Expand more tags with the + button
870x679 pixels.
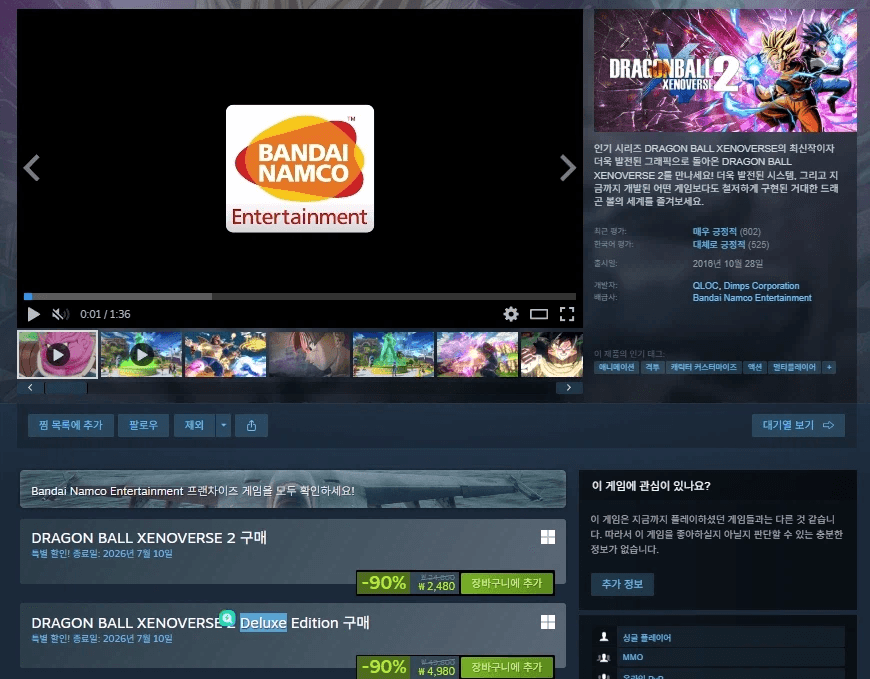[x=829, y=367]
